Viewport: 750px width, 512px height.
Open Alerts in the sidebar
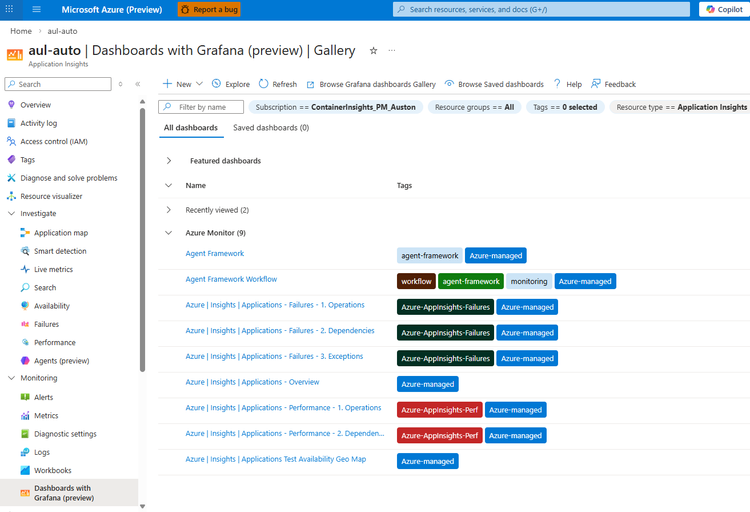44,397
